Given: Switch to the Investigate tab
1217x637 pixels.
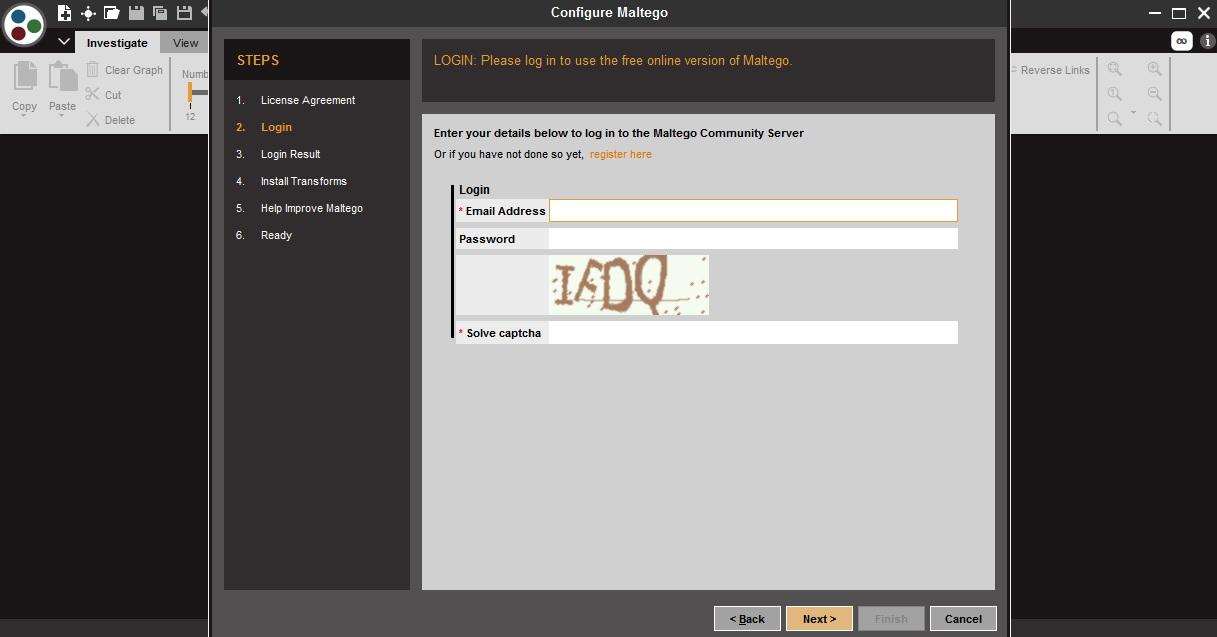Looking at the screenshot, I should pos(117,43).
